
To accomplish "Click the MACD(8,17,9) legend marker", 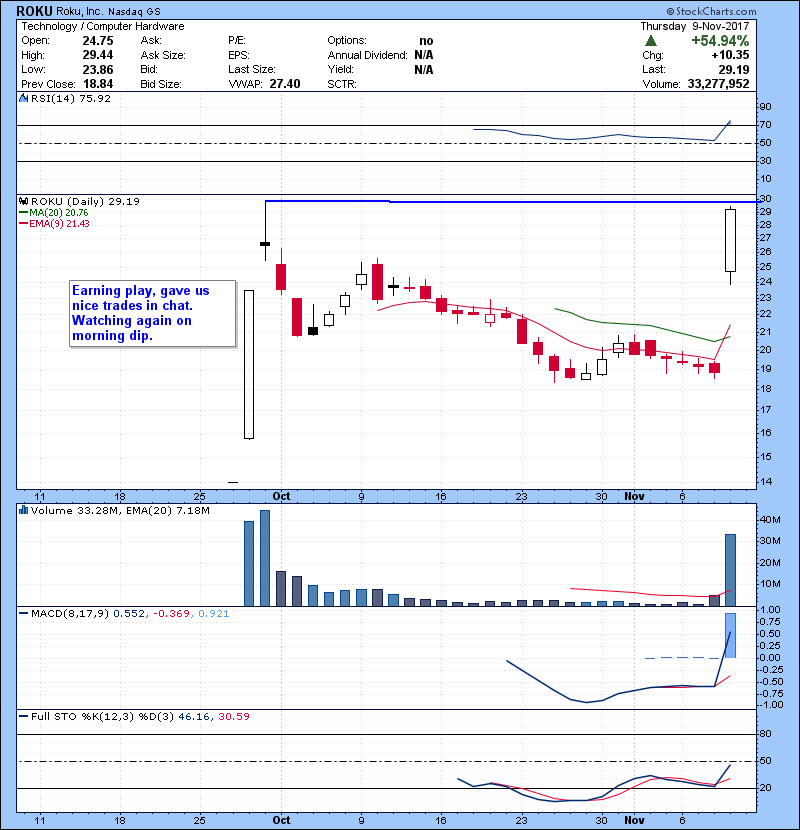I will coord(22,612).
